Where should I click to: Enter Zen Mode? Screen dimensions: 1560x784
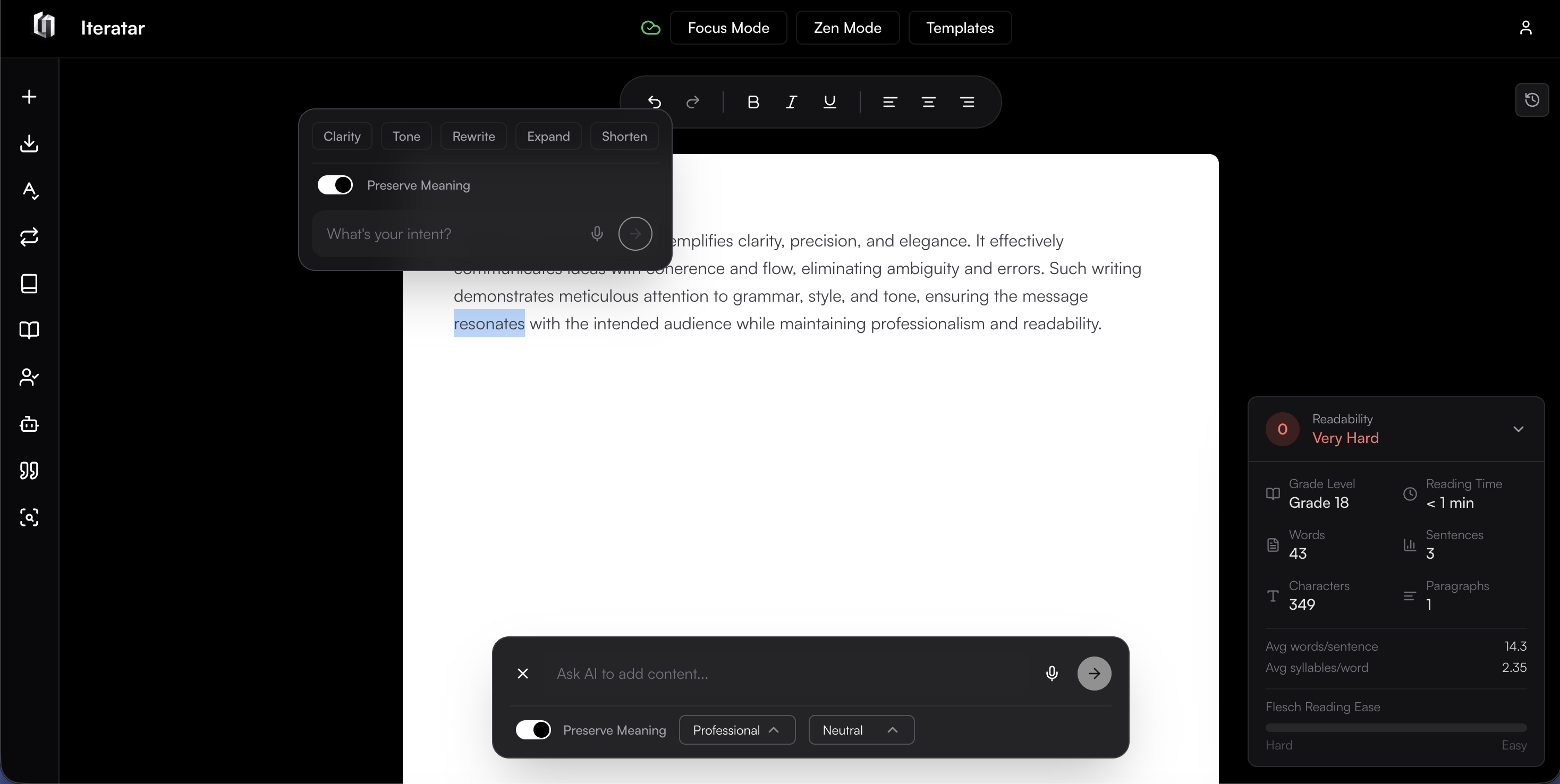coord(848,27)
